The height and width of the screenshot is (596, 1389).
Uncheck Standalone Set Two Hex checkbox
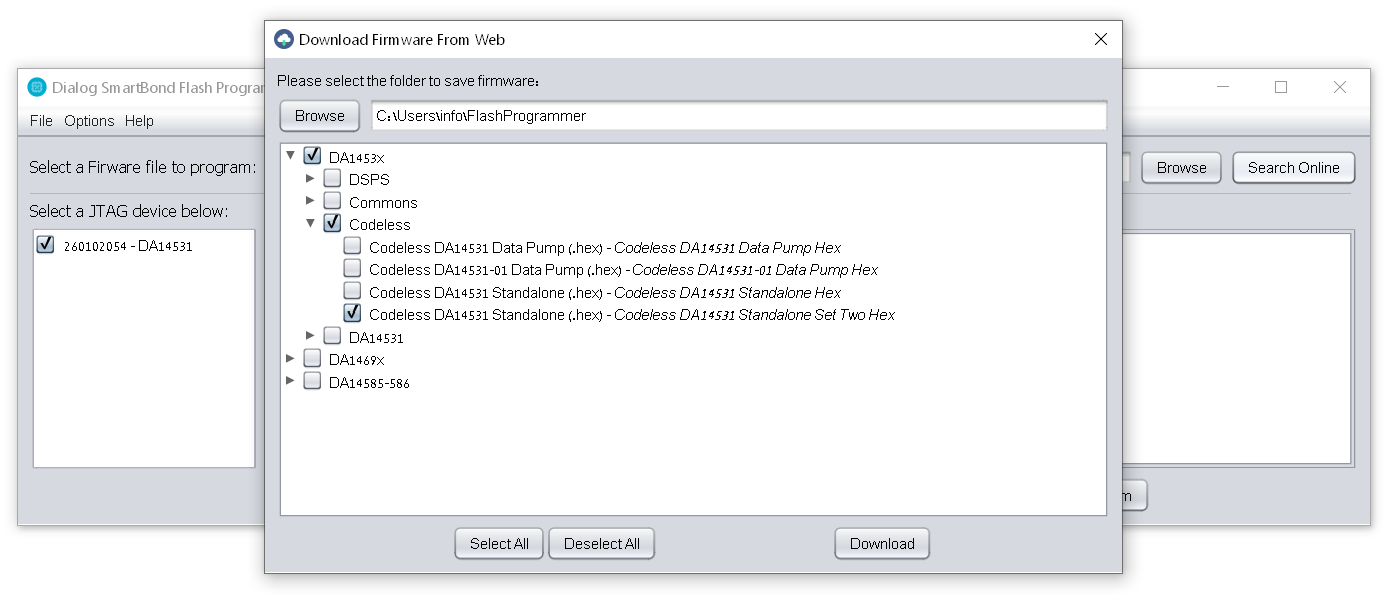coord(352,313)
